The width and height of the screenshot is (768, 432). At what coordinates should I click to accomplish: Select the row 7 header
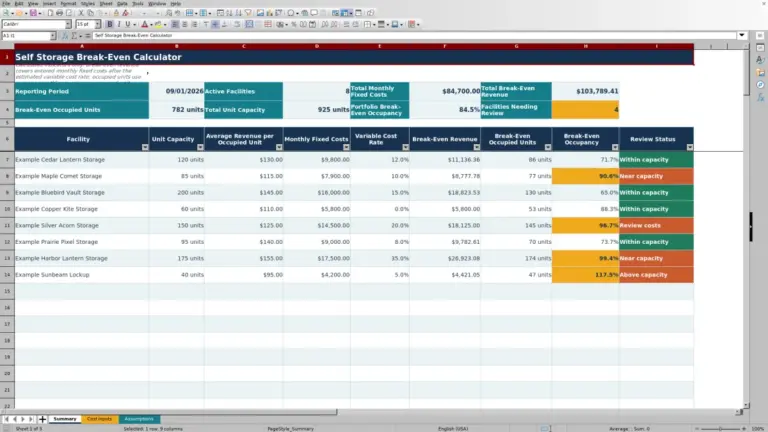tap(7, 160)
